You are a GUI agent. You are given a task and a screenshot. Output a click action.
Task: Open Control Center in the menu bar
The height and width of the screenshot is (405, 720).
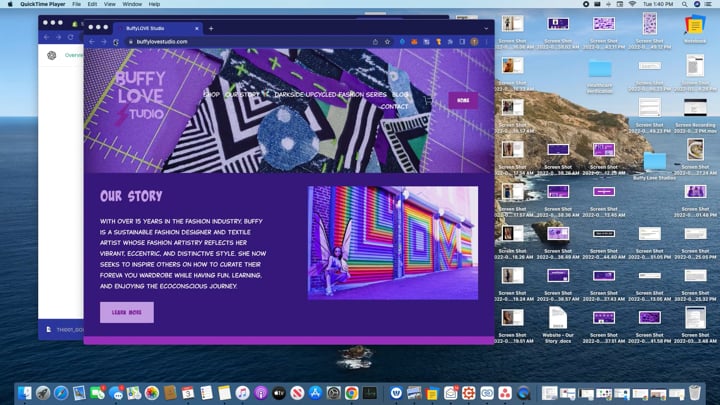click(709, 4)
